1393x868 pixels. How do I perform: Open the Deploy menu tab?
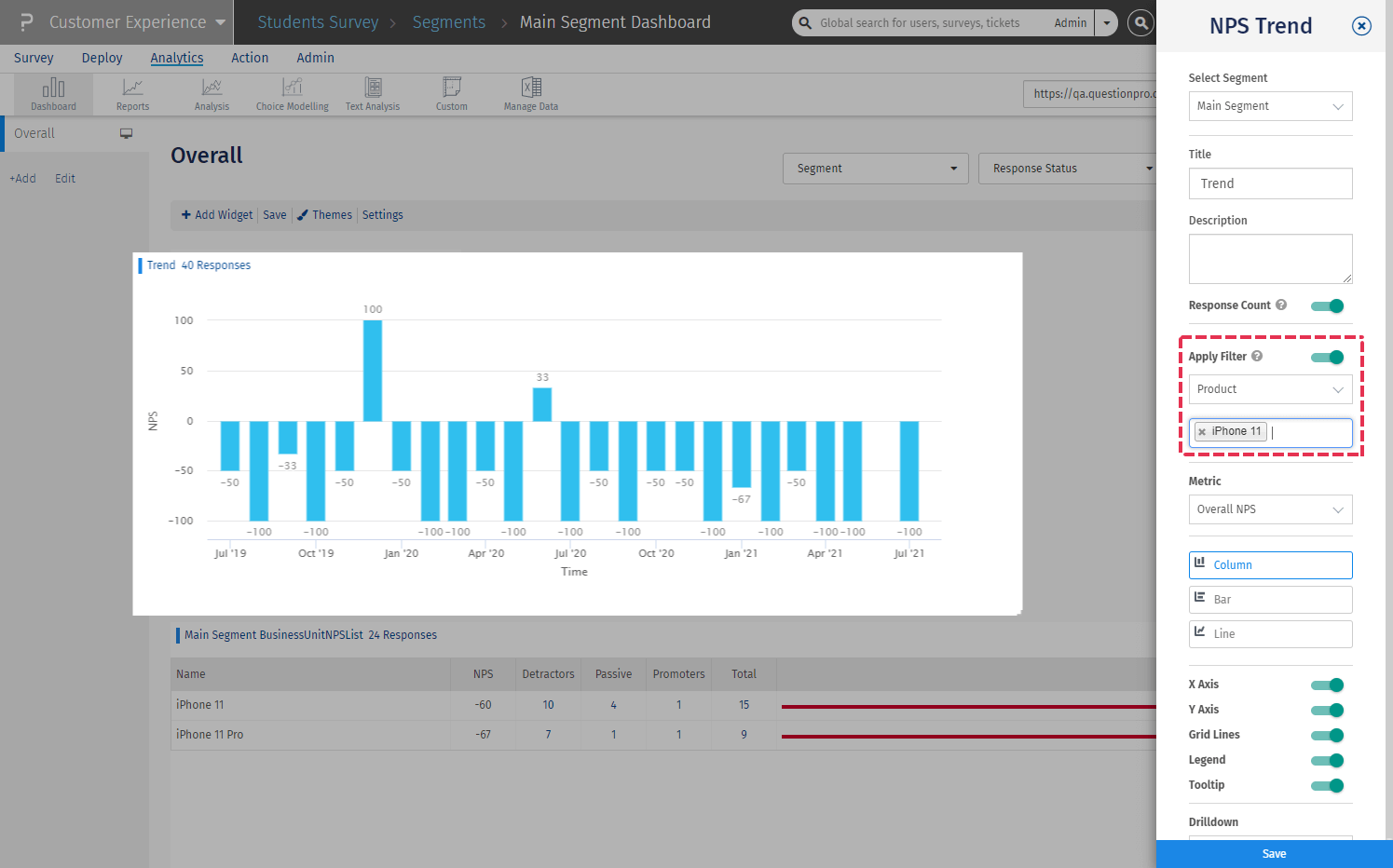point(102,58)
